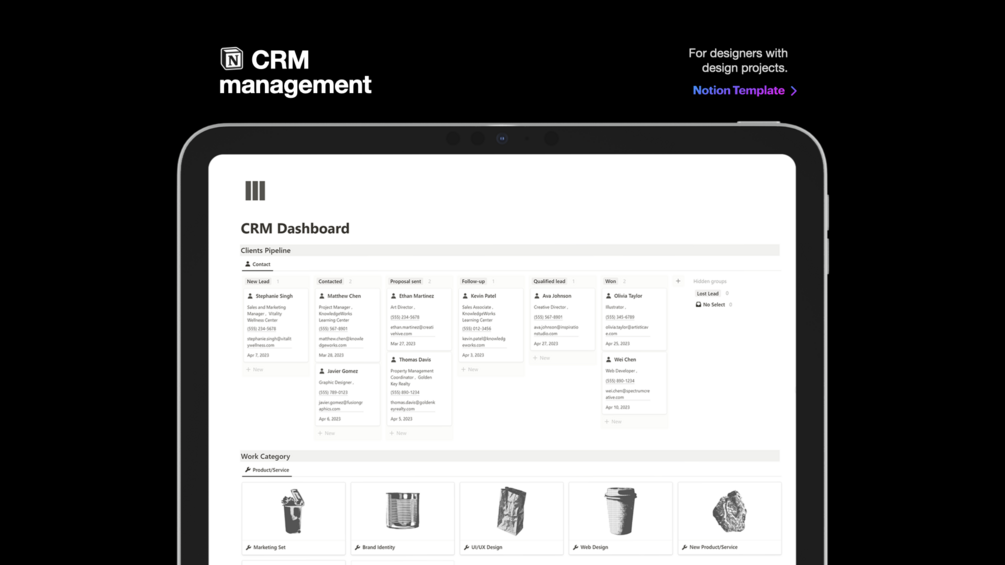Click the wrench icon on the Product/Service tab
This screenshot has height=565, width=1005.
point(247,470)
